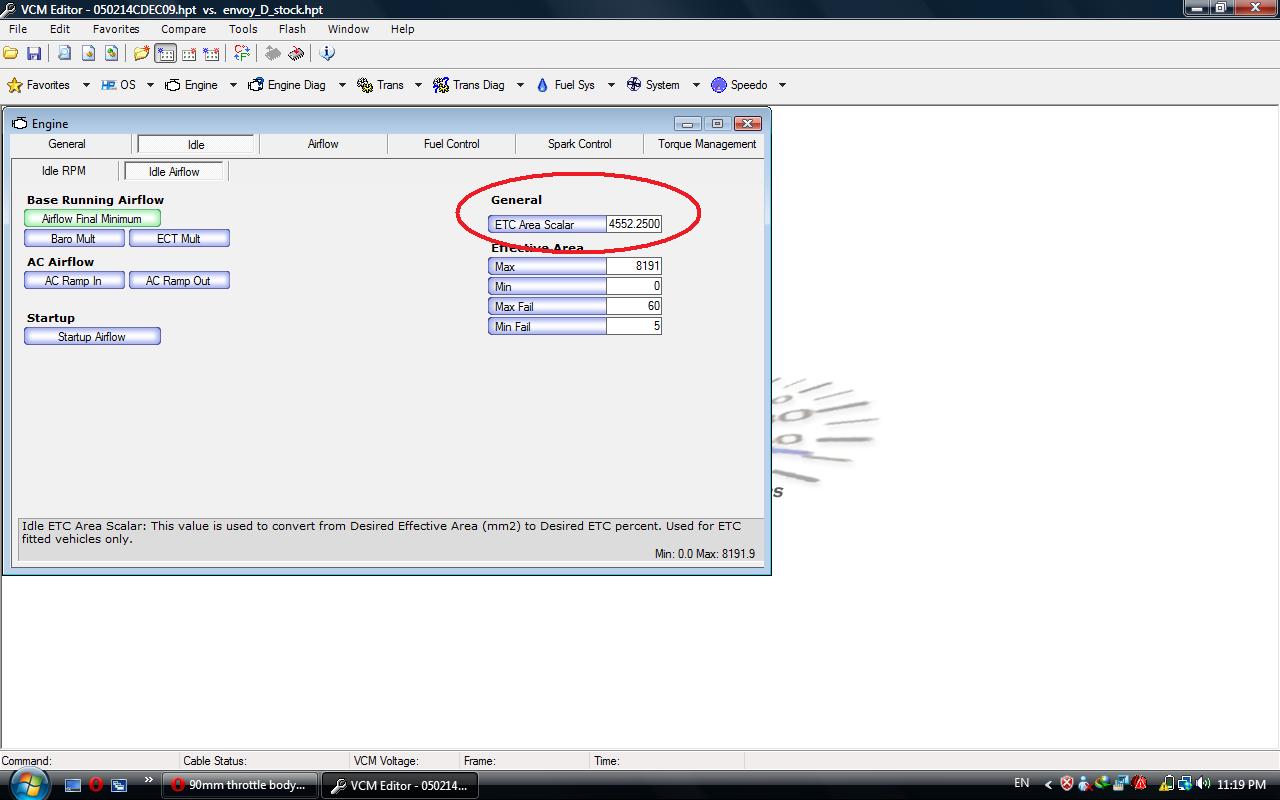Open the Trans Diag dropdown arrow

point(520,85)
